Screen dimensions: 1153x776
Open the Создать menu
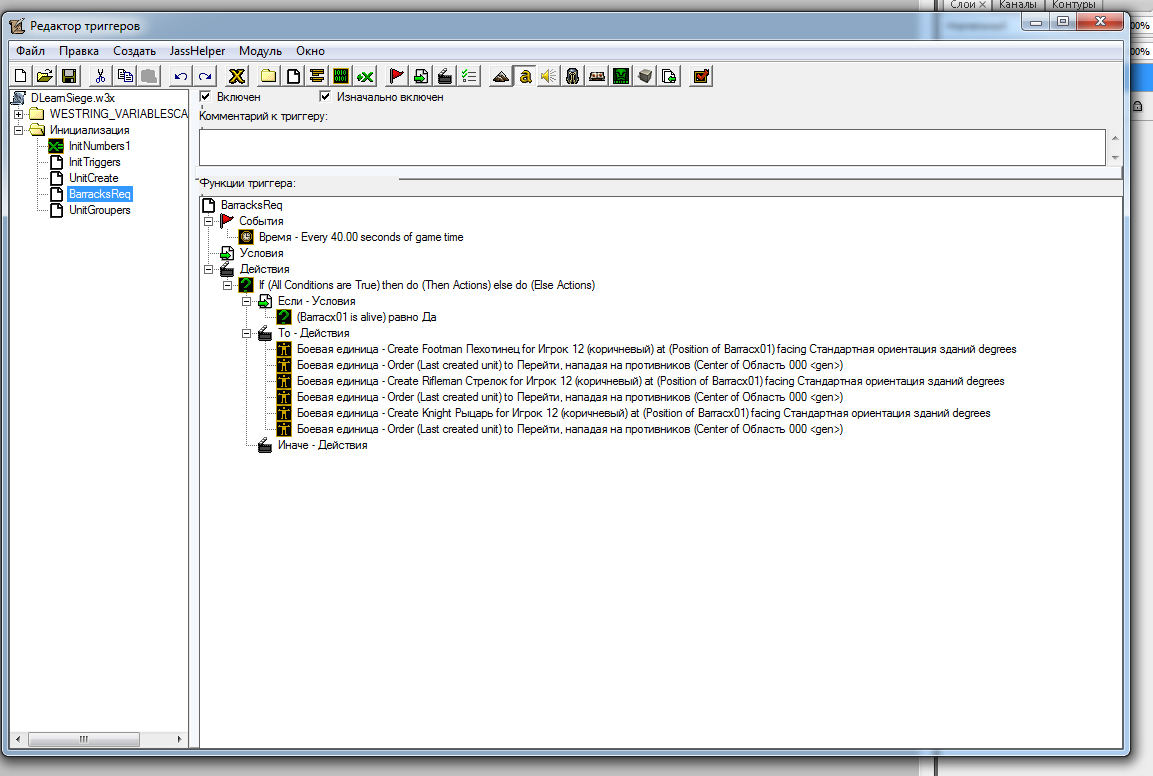135,51
